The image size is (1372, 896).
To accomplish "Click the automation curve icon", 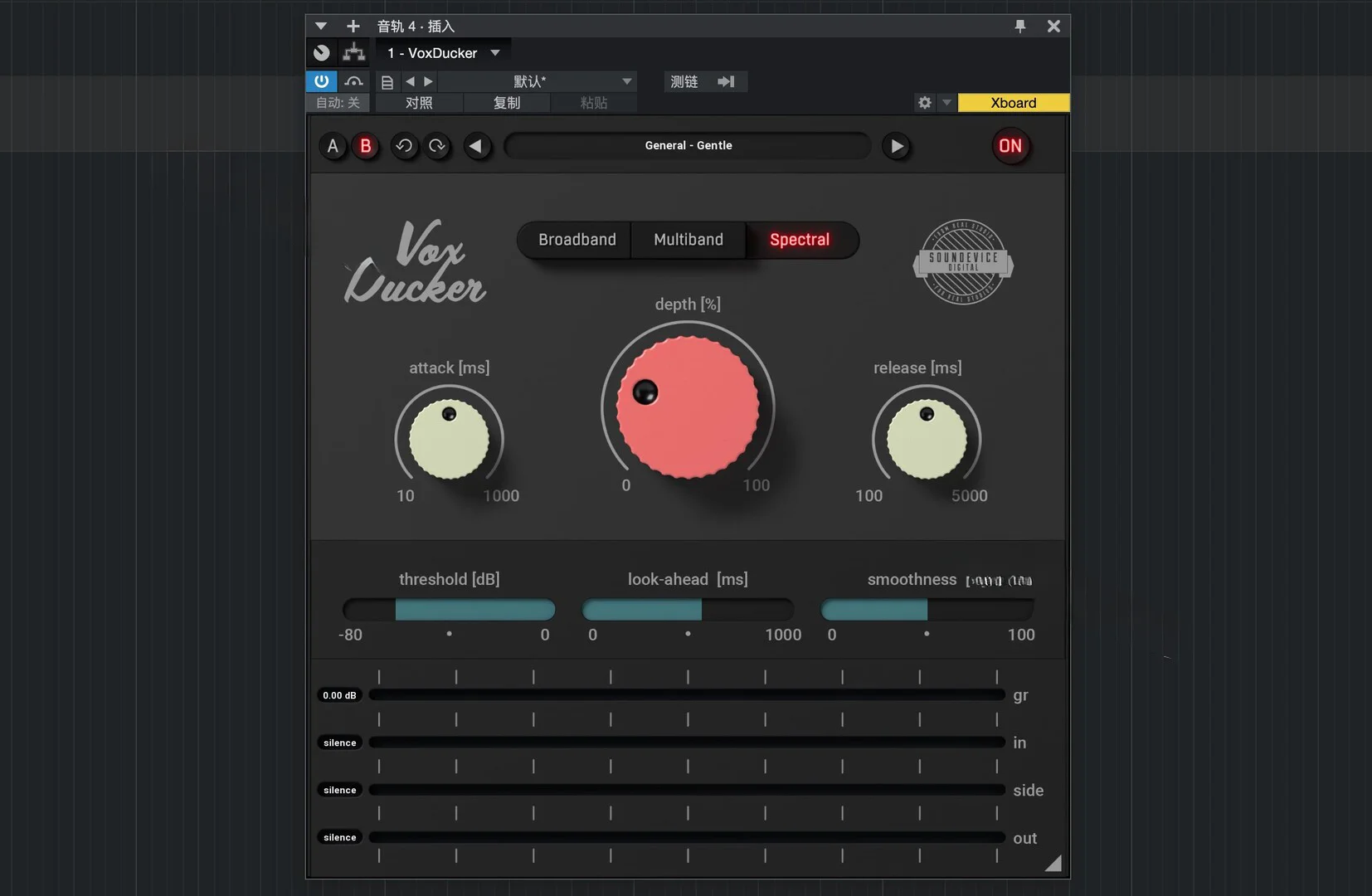I will [x=354, y=81].
